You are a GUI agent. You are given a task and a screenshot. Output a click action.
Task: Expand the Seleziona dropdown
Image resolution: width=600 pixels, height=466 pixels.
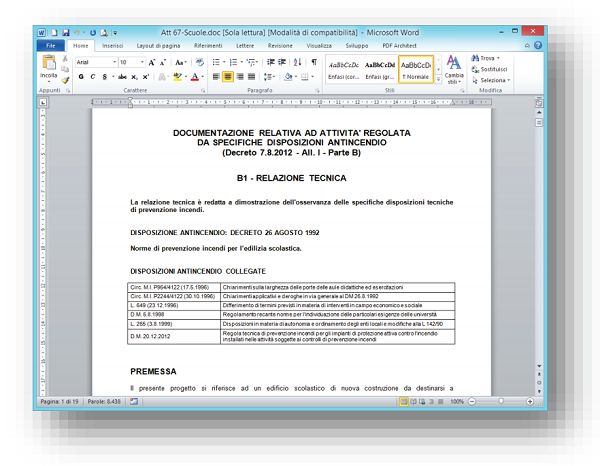coord(495,80)
